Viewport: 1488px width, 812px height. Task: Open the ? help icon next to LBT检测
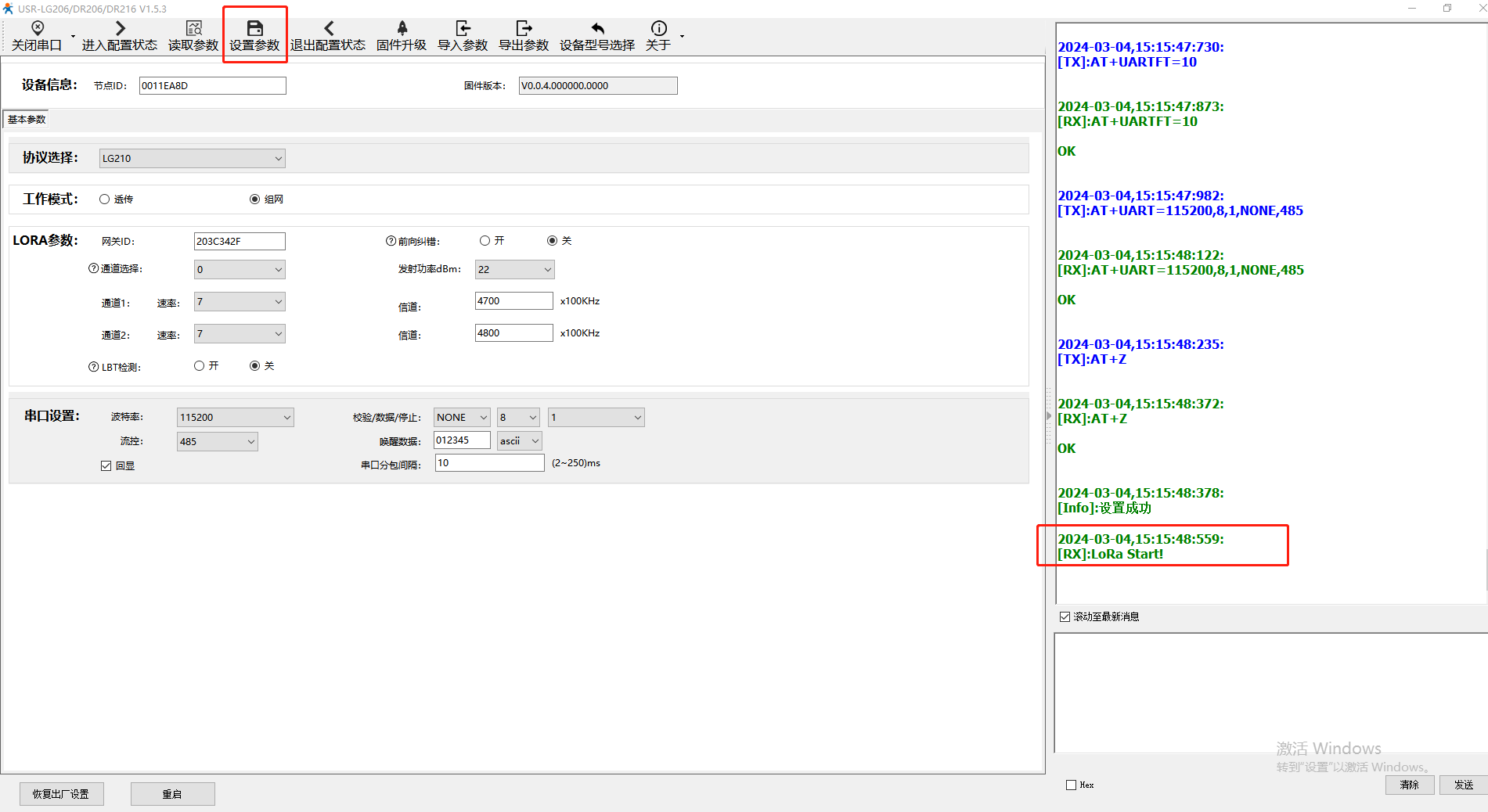coord(93,367)
